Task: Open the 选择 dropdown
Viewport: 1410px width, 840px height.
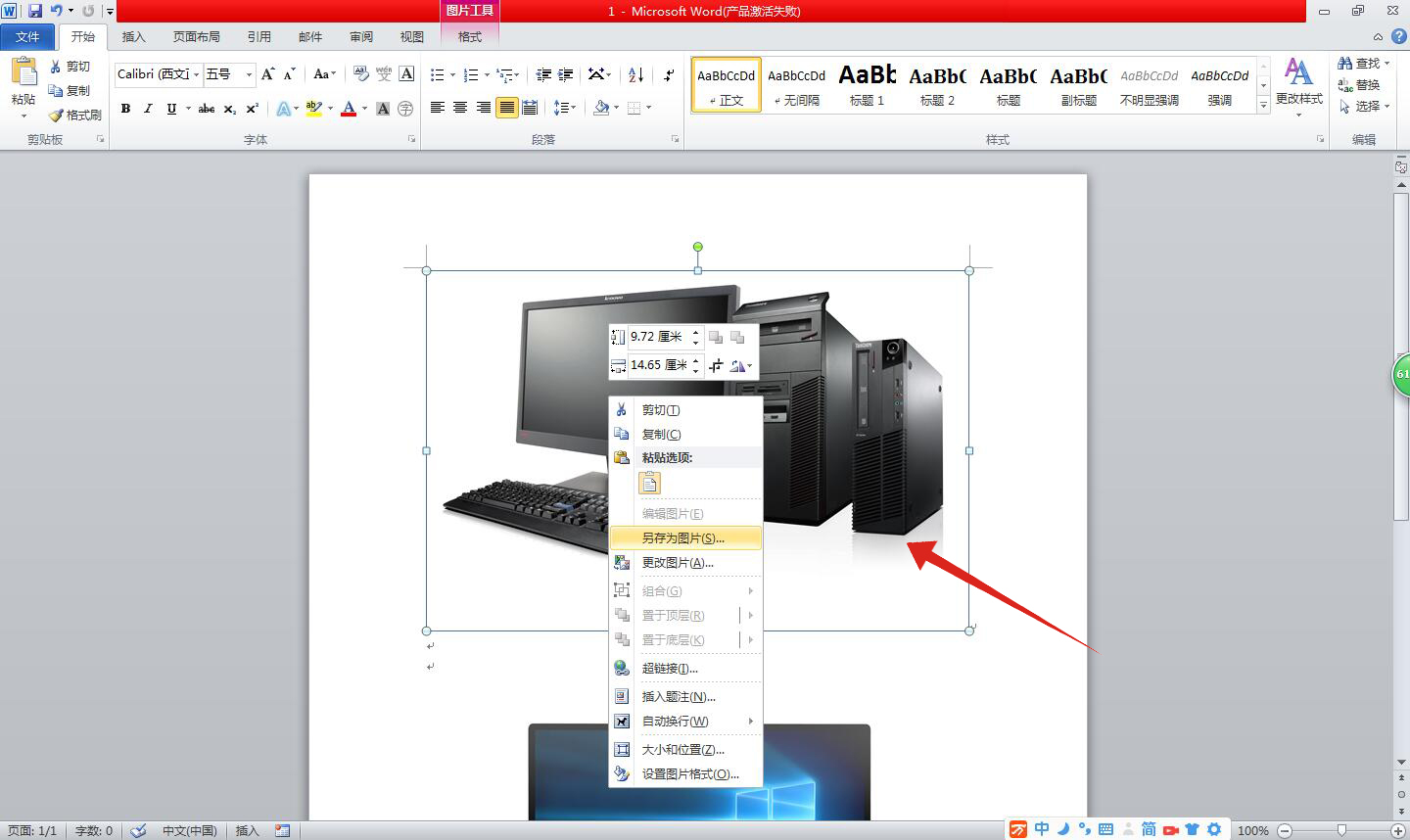Action: [x=1363, y=106]
